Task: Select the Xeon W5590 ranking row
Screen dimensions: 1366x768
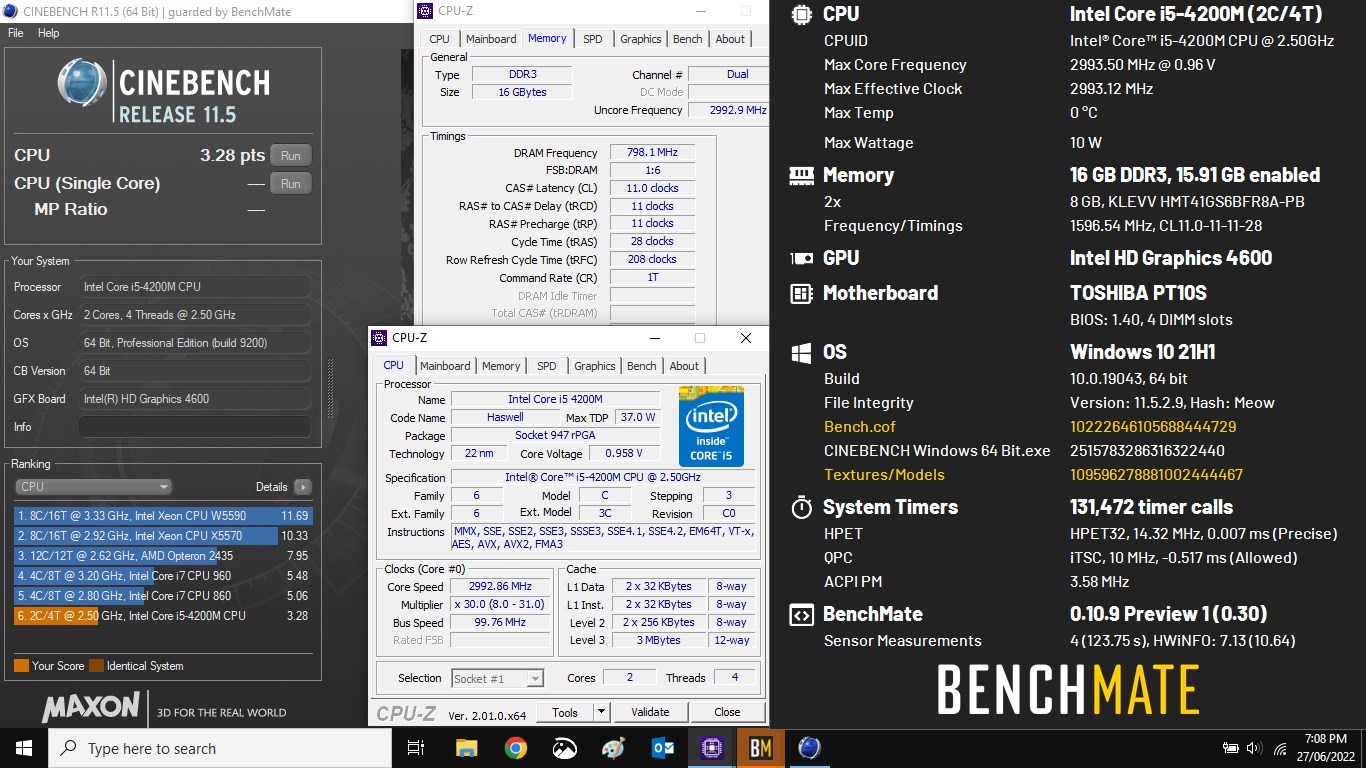Action: coord(163,516)
